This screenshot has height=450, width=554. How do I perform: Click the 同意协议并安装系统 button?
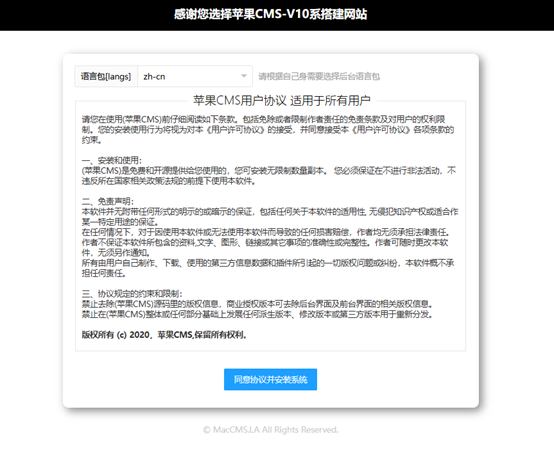pyautogui.click(x=270, y=379)
